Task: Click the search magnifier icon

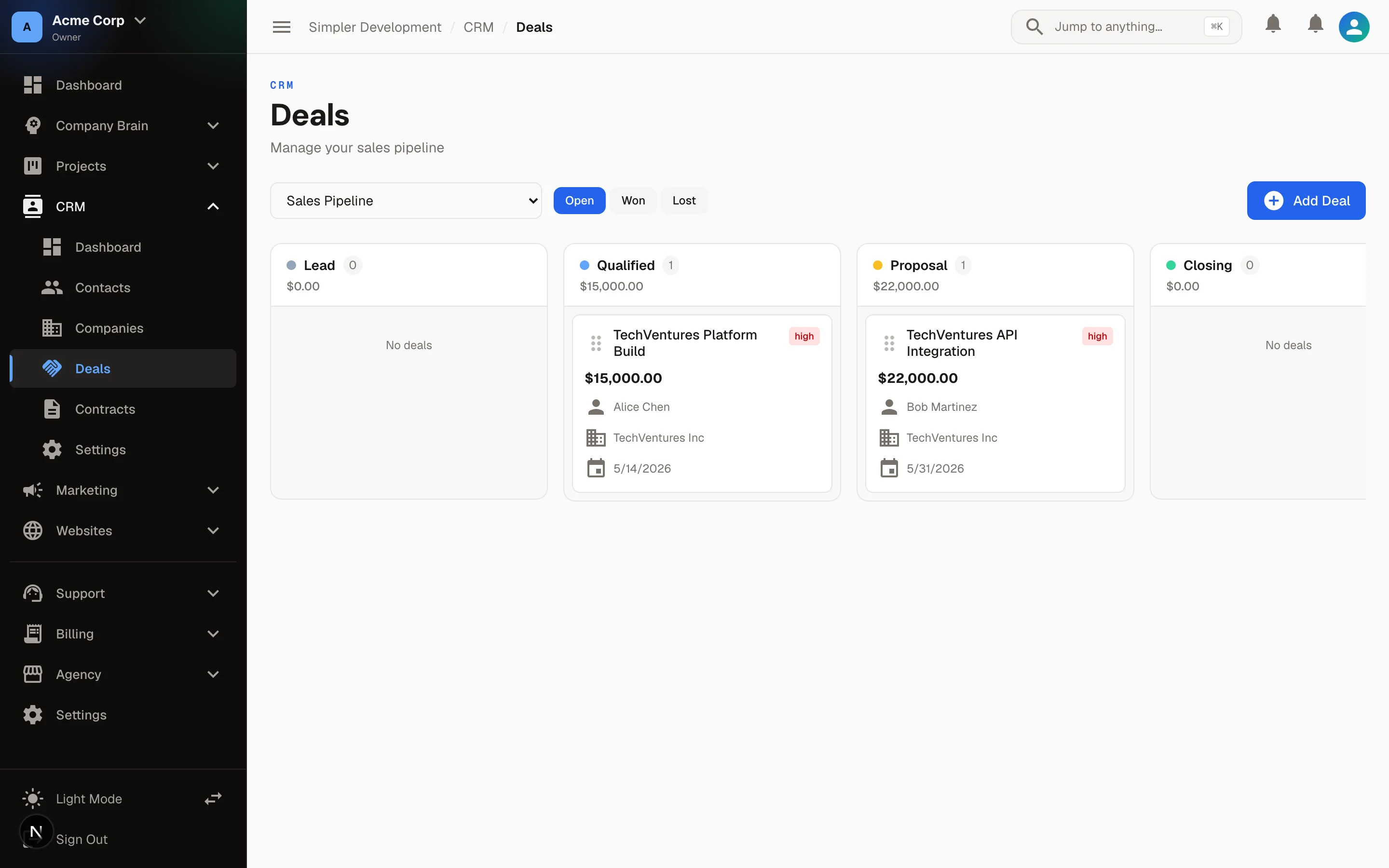Action: pyautogui.click(x=1035, y=27)
